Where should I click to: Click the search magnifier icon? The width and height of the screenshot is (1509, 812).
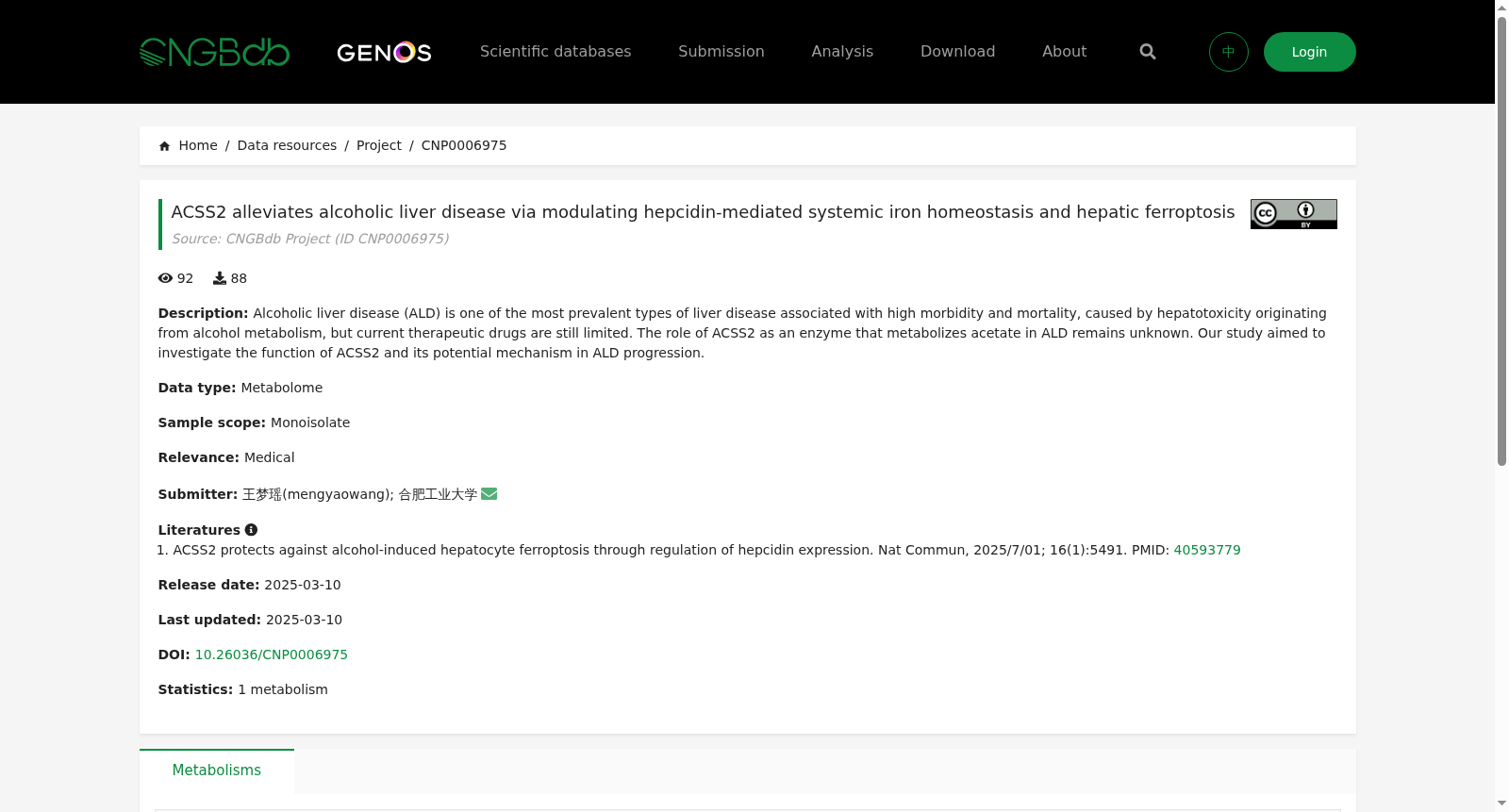click(x=1148, y=52)
